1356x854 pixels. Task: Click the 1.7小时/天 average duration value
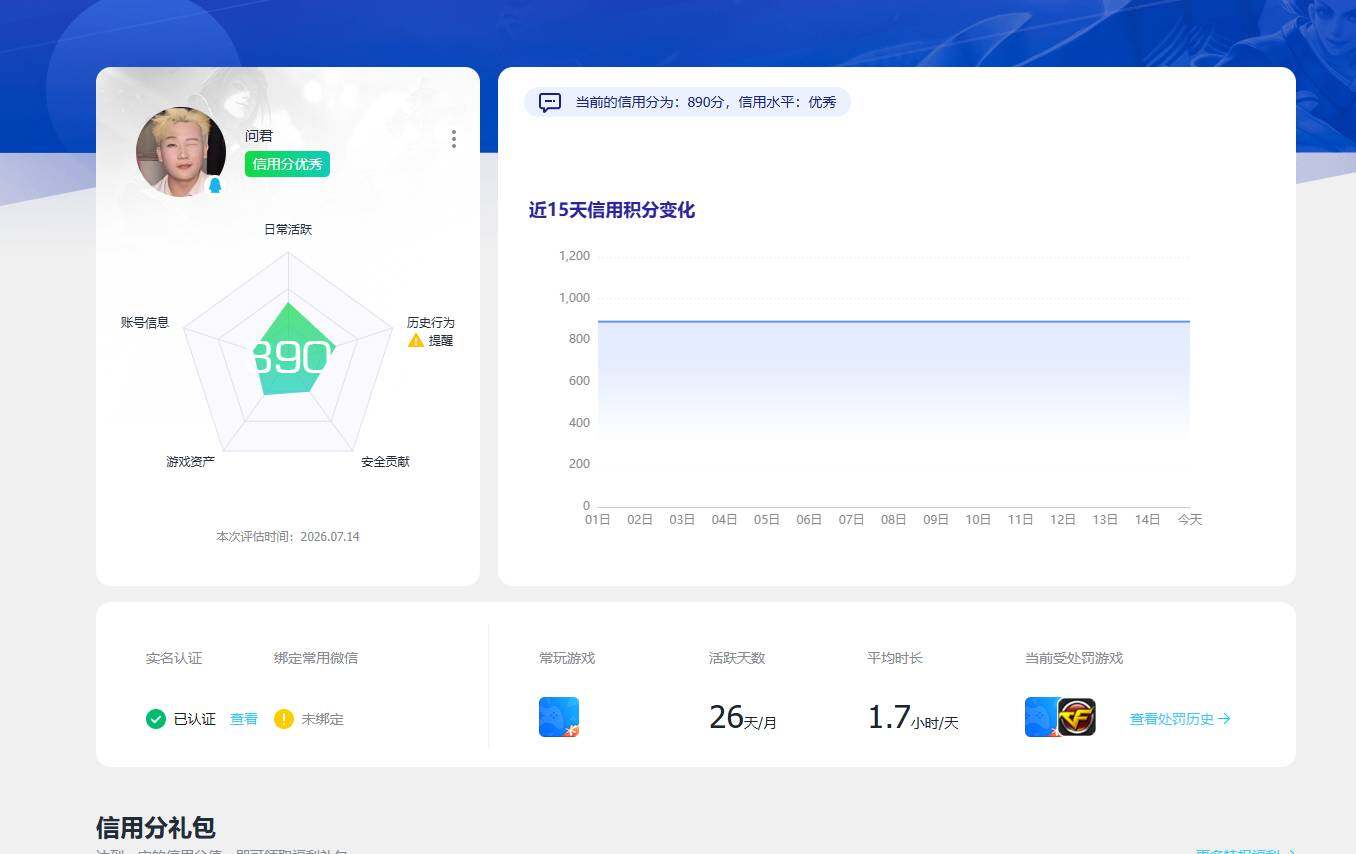tap(913, 718)
